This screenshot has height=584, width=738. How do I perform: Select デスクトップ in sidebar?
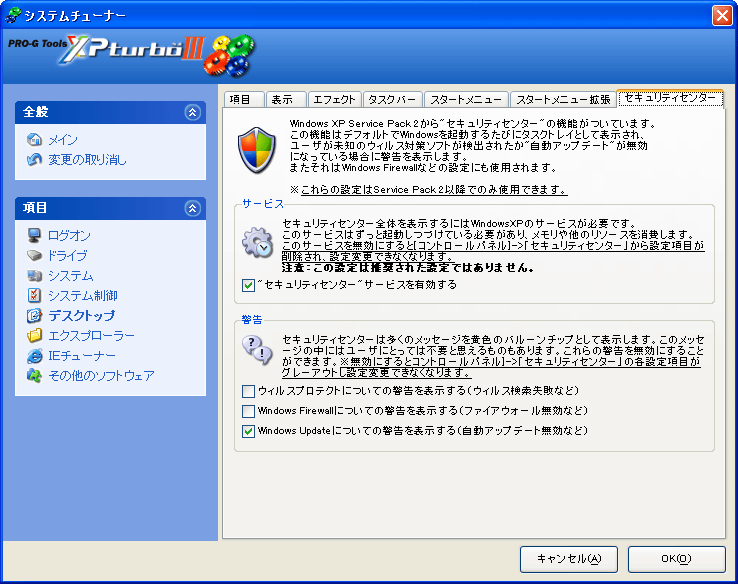point(82,316)
